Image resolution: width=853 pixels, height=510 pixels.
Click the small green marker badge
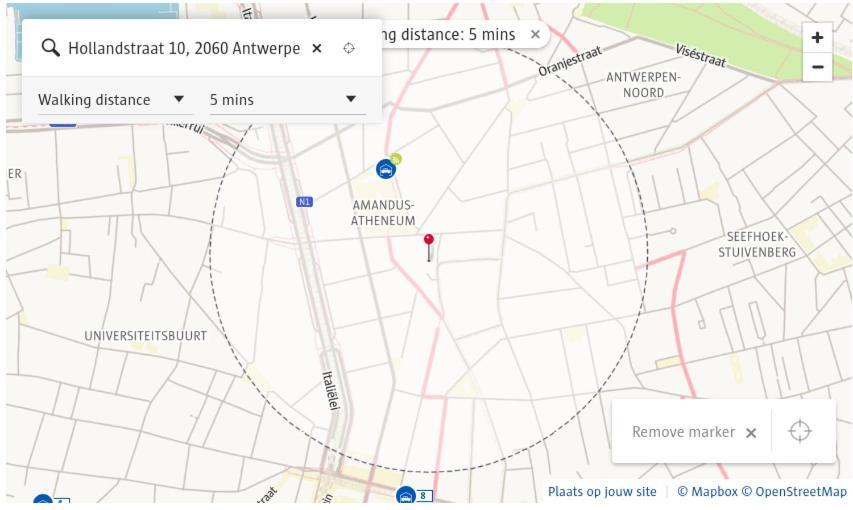coord(396,158)
